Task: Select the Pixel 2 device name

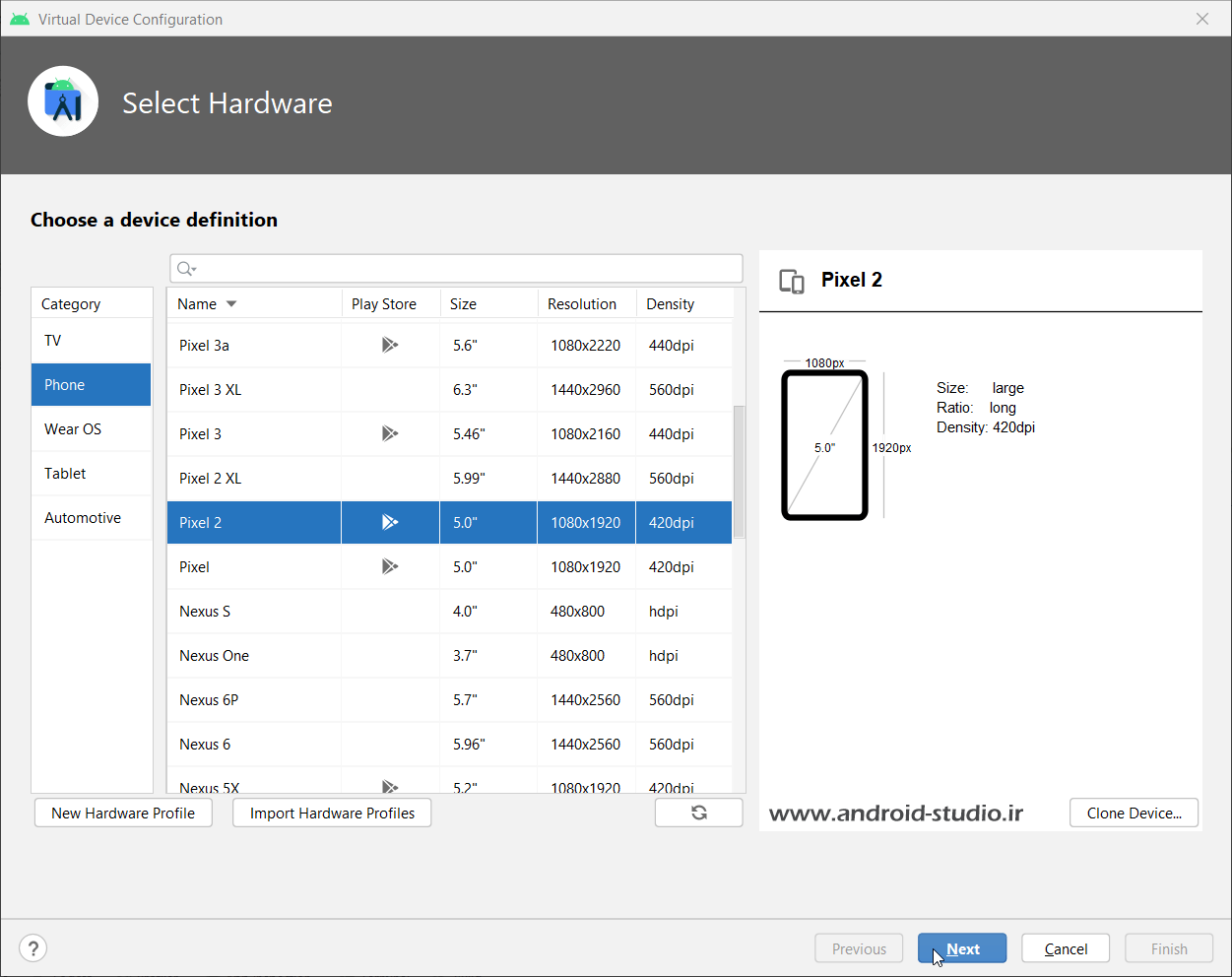Action: [200, 522]
